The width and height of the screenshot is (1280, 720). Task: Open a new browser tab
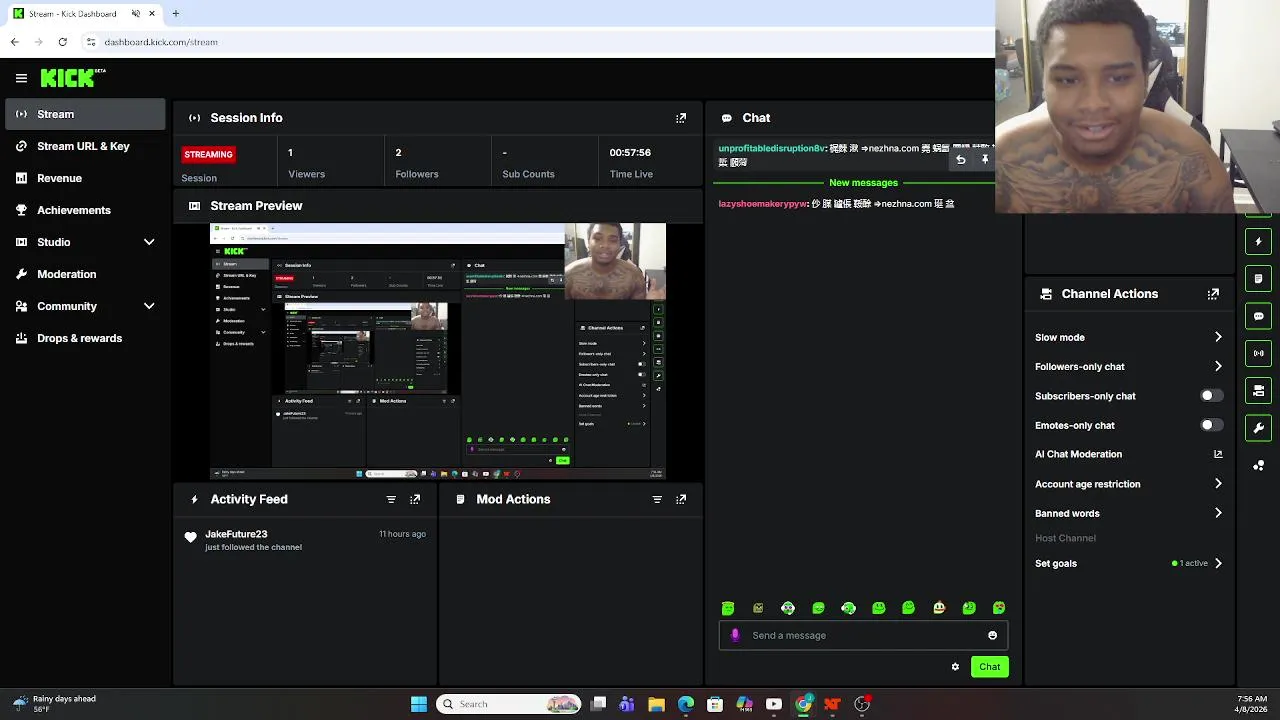click(x=175, y=14)
